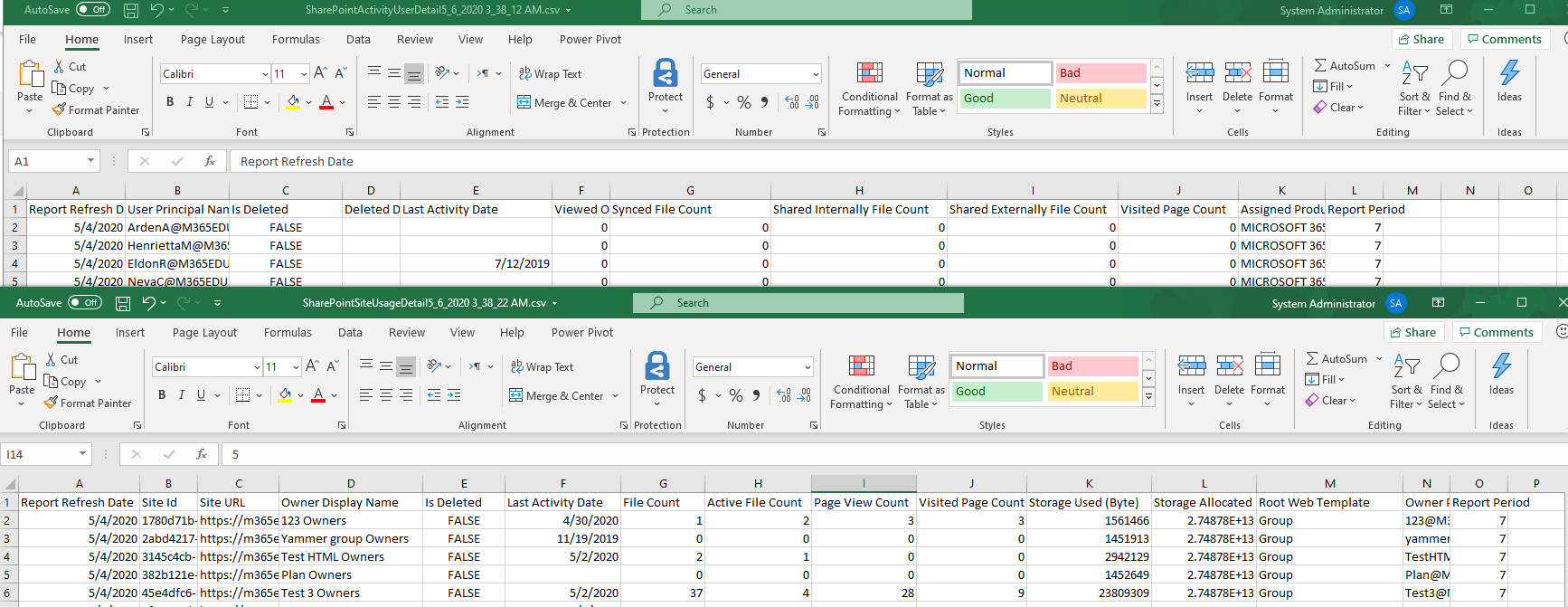
Task: Increase indent in the bottom window
Action: 454,395
